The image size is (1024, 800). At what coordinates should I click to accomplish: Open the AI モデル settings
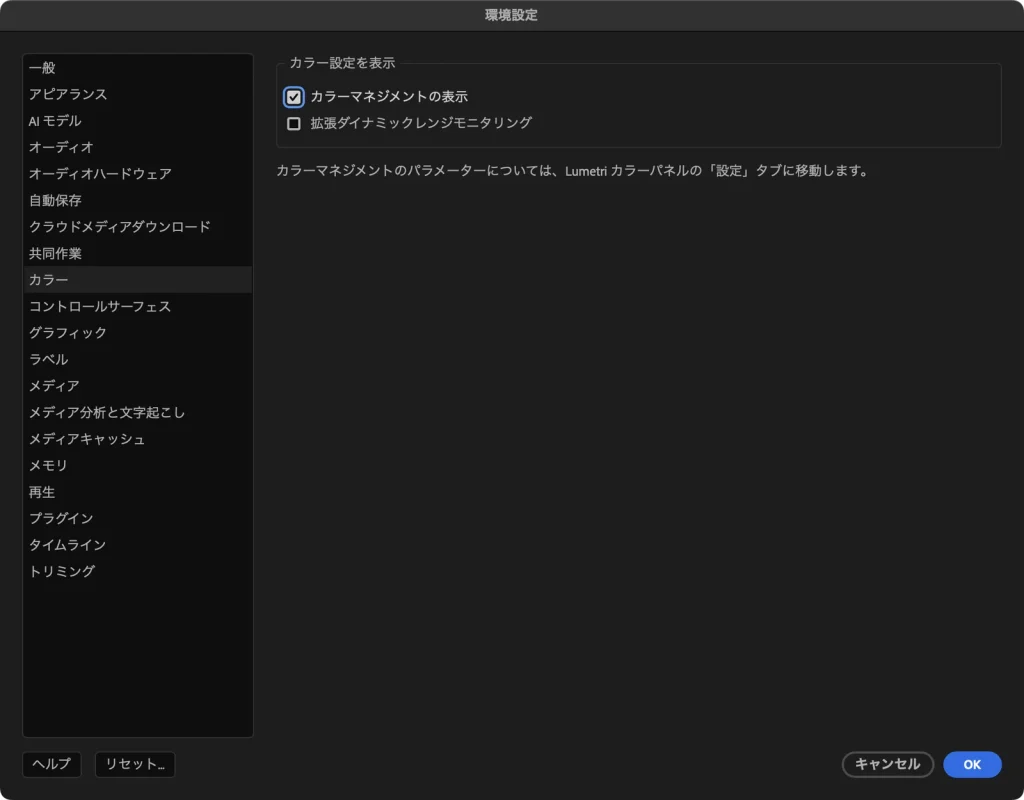[137, 121]
